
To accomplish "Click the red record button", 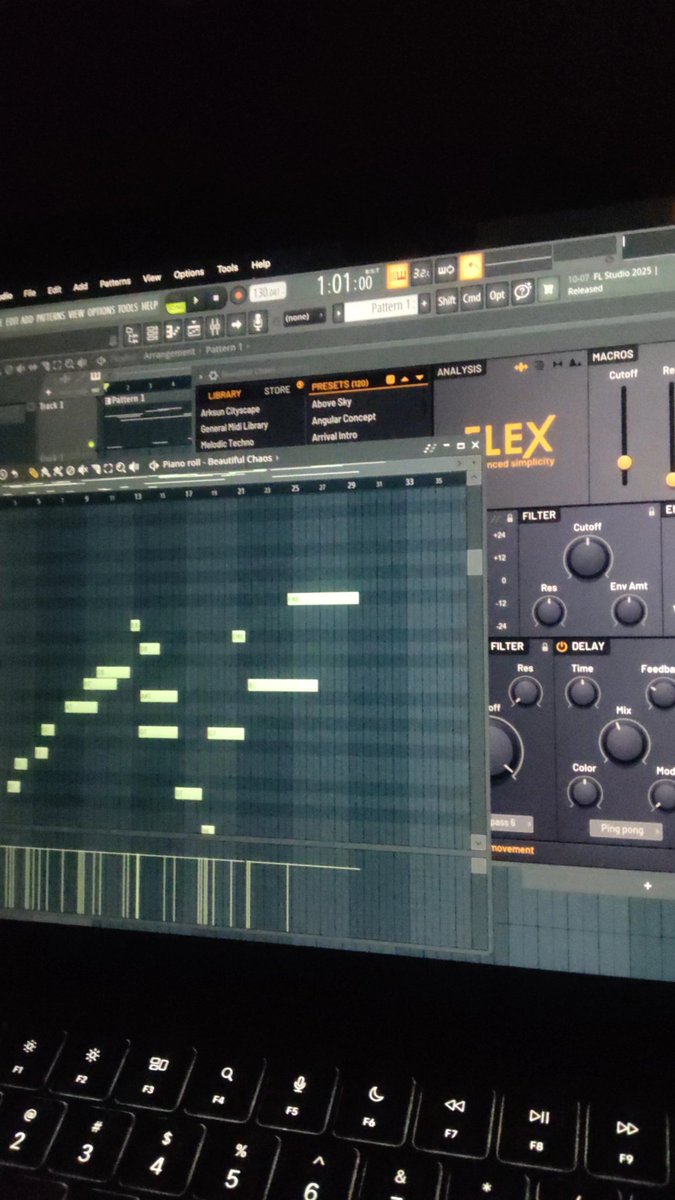I will coord(238,294).
